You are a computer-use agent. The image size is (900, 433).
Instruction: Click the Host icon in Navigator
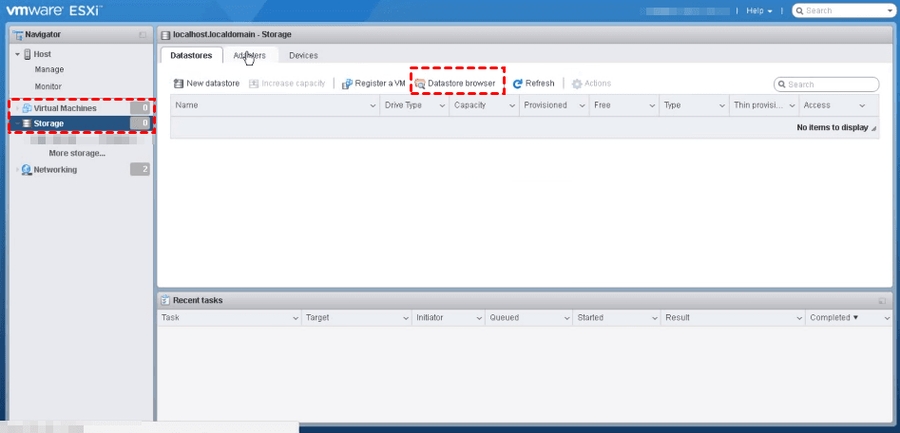(26, 54)
